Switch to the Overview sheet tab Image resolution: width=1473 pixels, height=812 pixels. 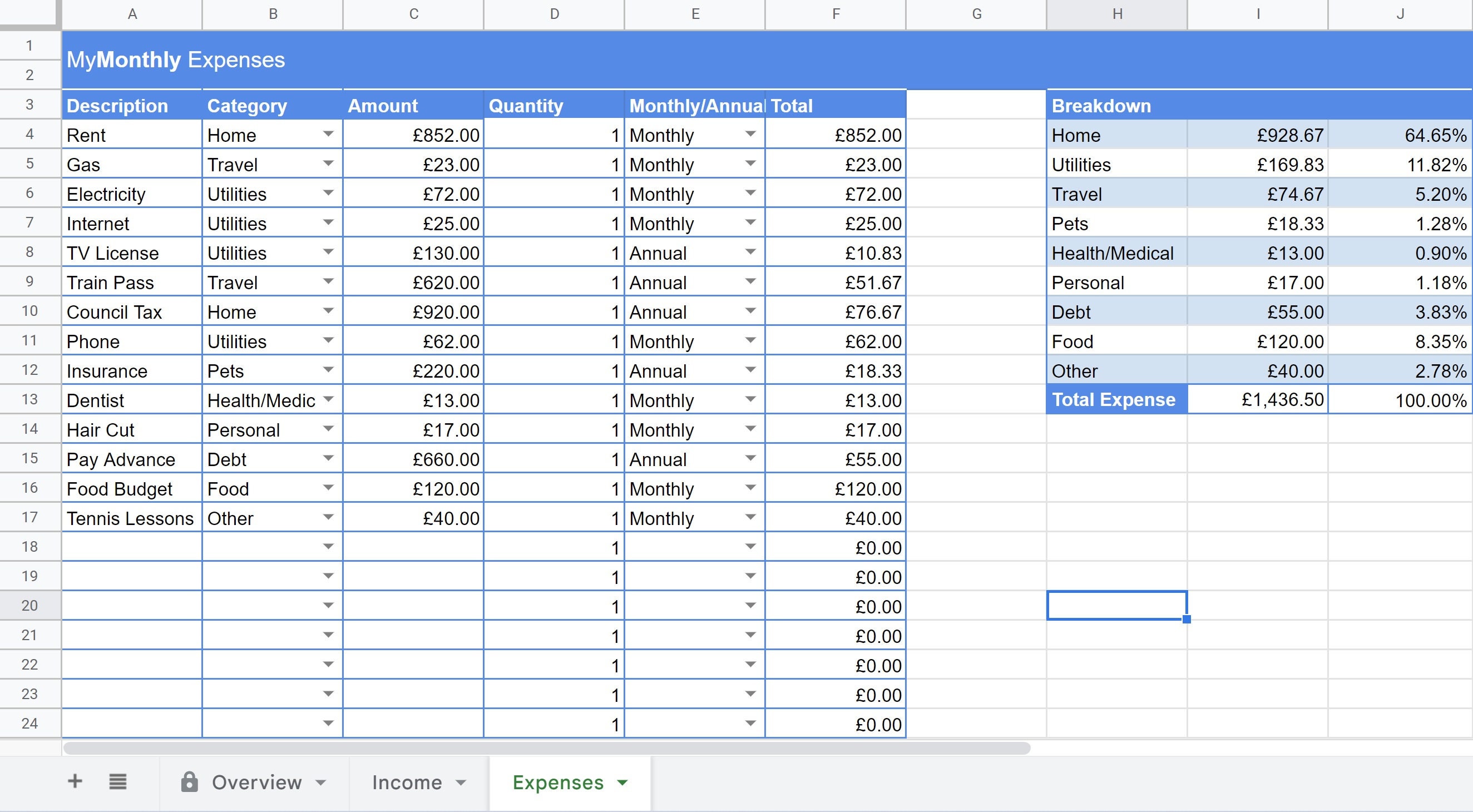256,783
